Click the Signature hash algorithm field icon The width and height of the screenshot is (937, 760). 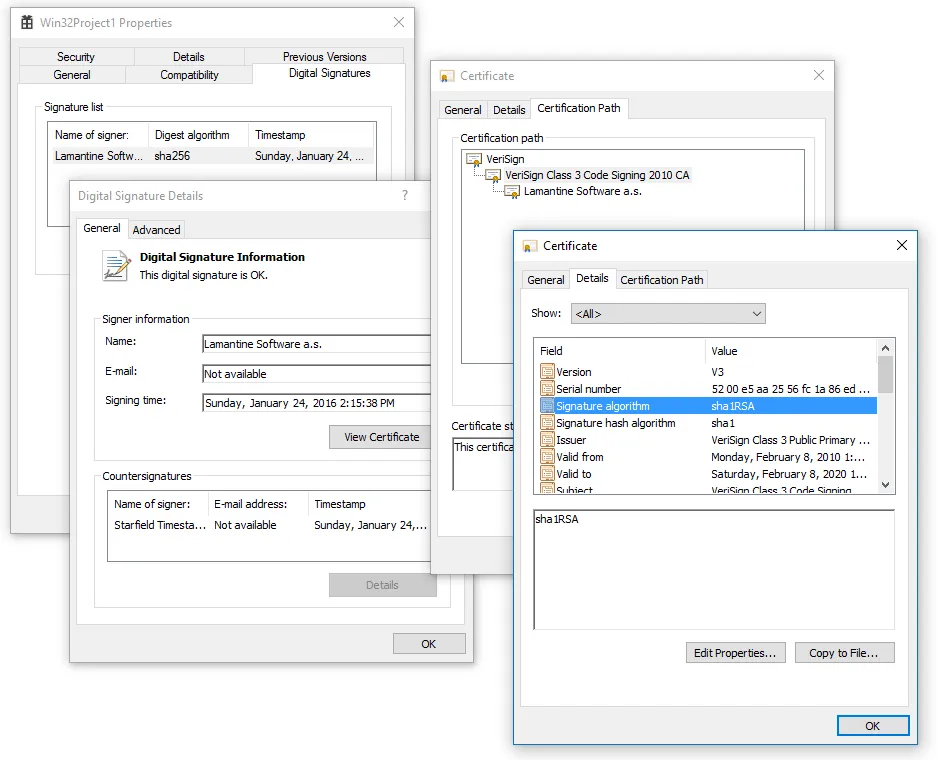tap(547, 423)
